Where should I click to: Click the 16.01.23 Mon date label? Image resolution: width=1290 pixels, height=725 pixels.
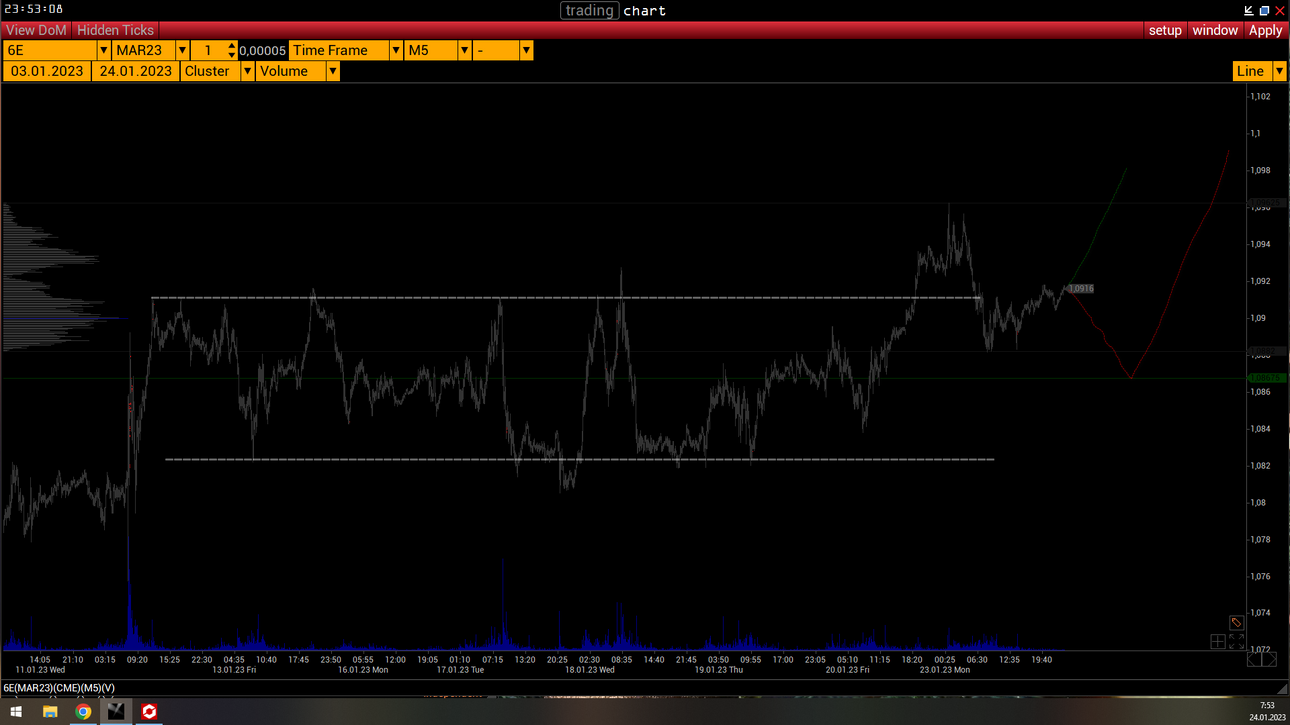[363, 670]
